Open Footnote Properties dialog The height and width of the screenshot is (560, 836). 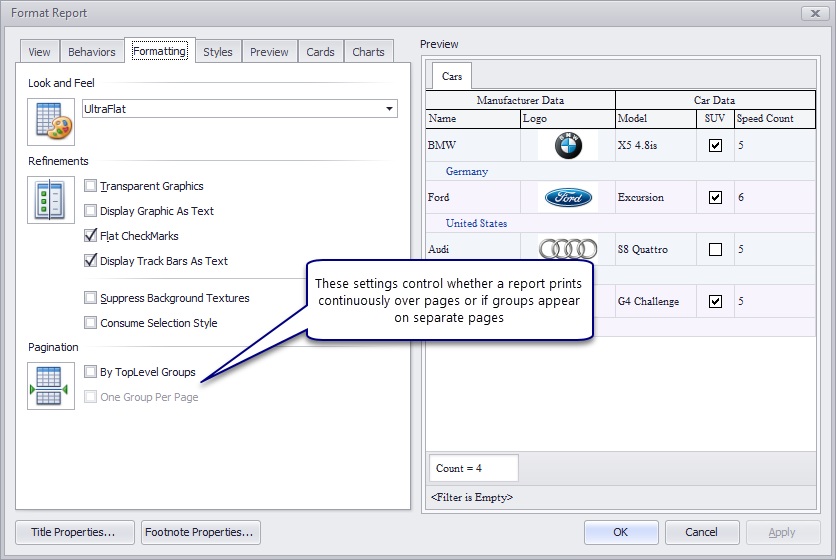pos(201,532)
